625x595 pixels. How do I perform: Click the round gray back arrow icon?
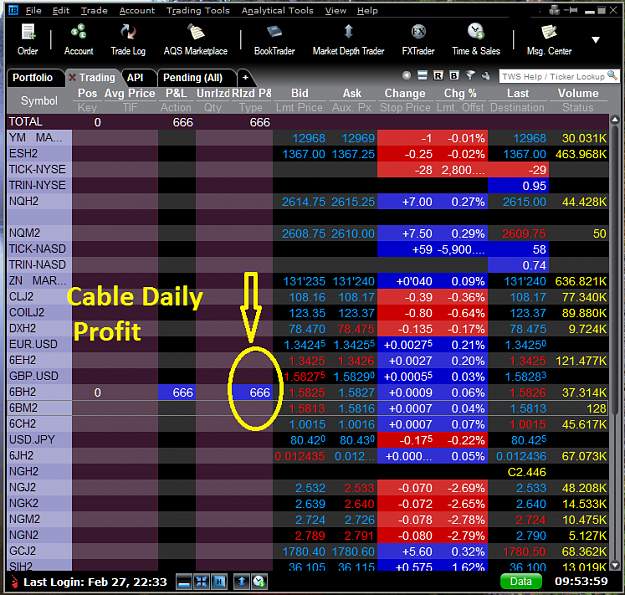click(407, 75)
